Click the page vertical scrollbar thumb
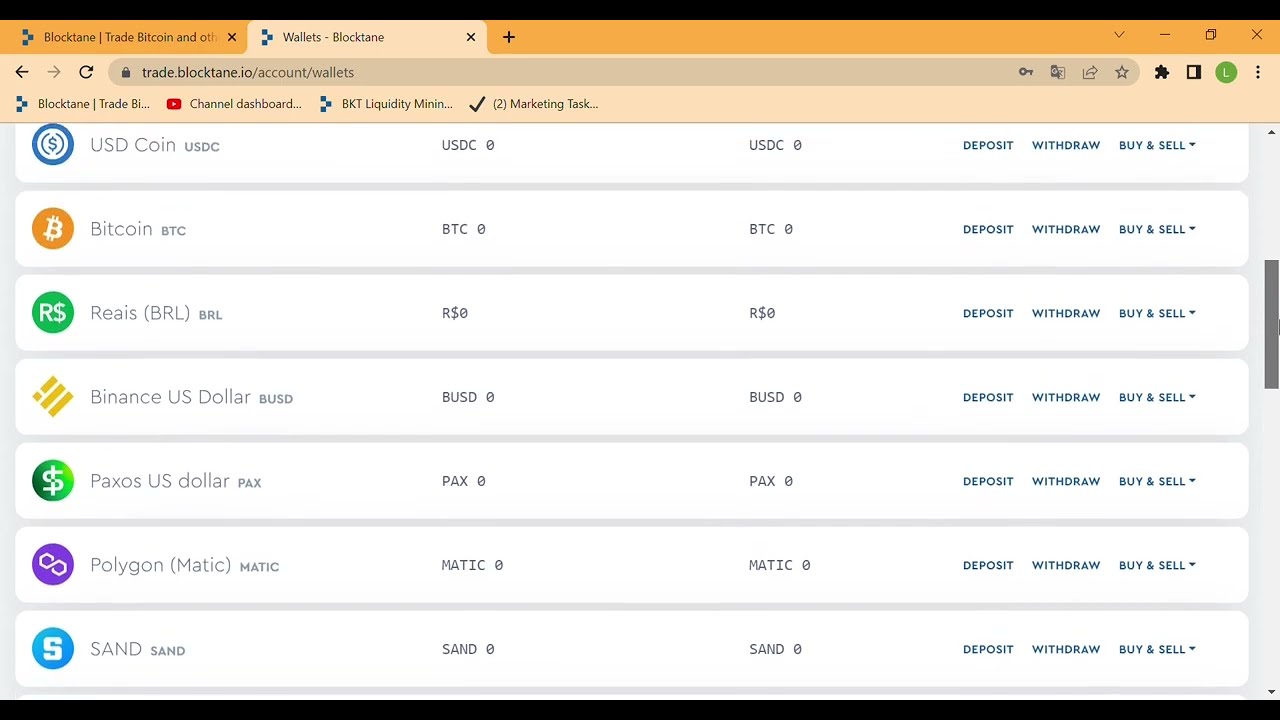 pyautogui.click(x=1272, y=324)
